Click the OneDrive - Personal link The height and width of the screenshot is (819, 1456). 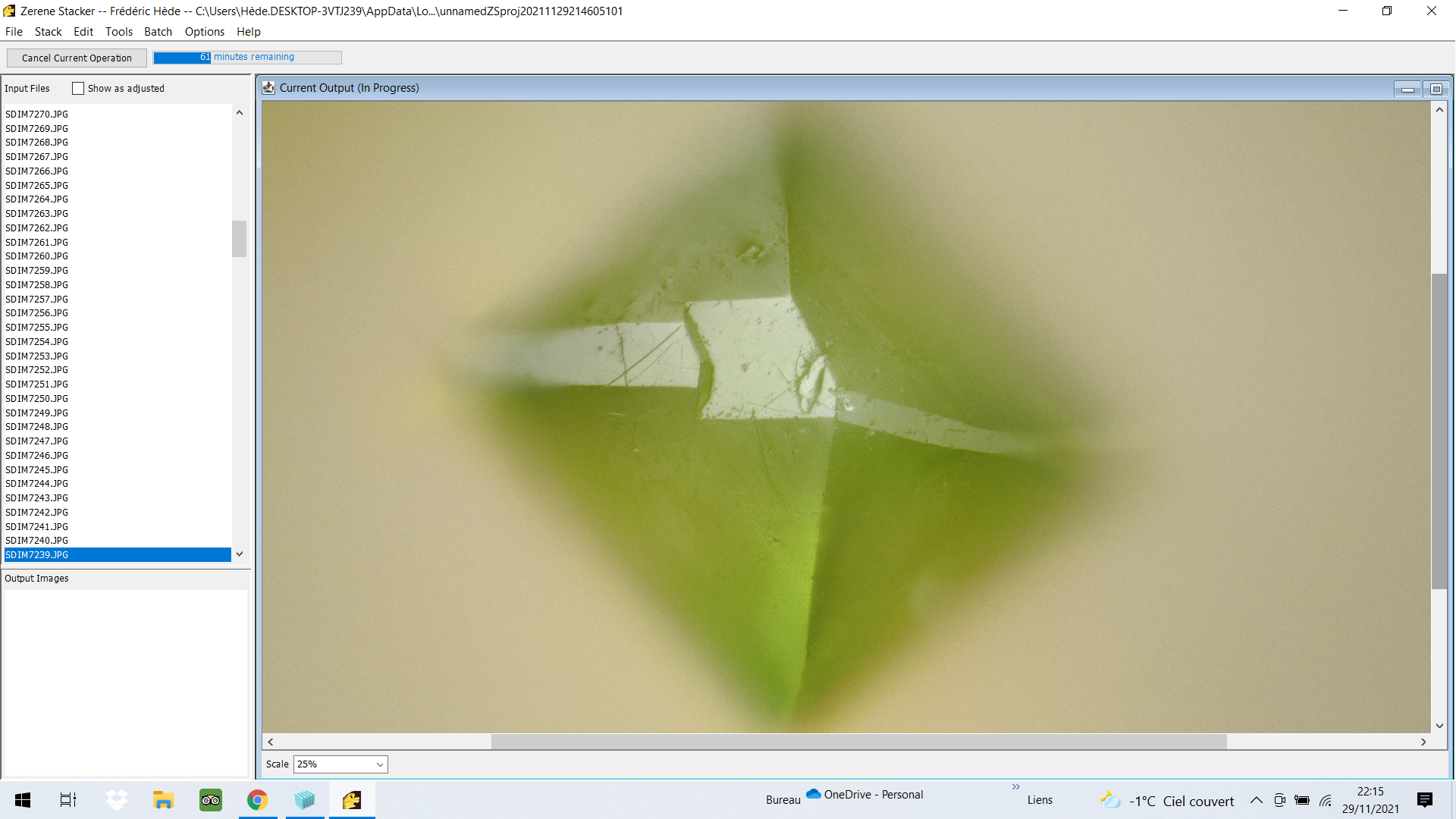coord(864,795)
